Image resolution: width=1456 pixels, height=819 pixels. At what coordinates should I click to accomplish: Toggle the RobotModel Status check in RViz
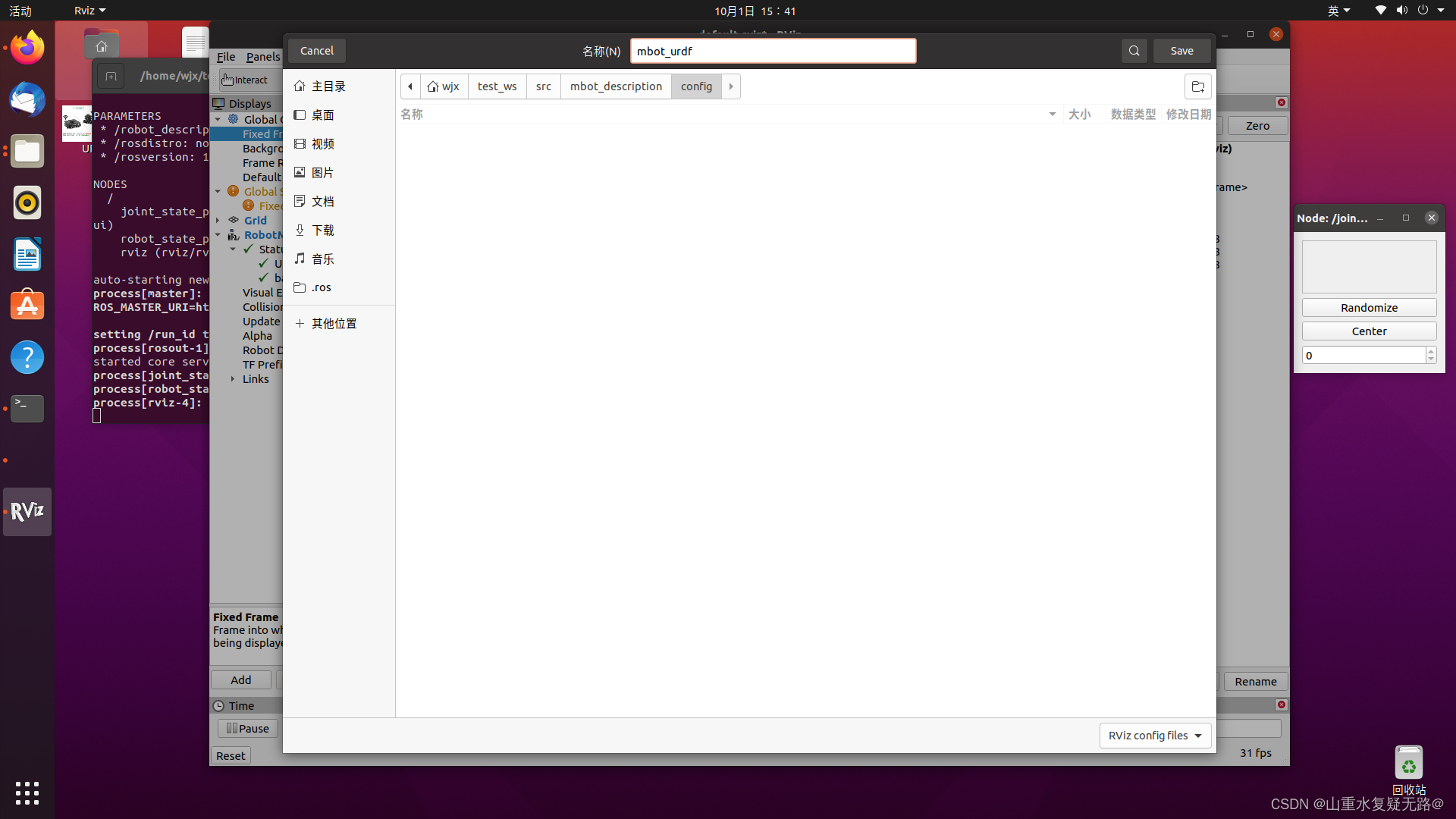(249, 249)
